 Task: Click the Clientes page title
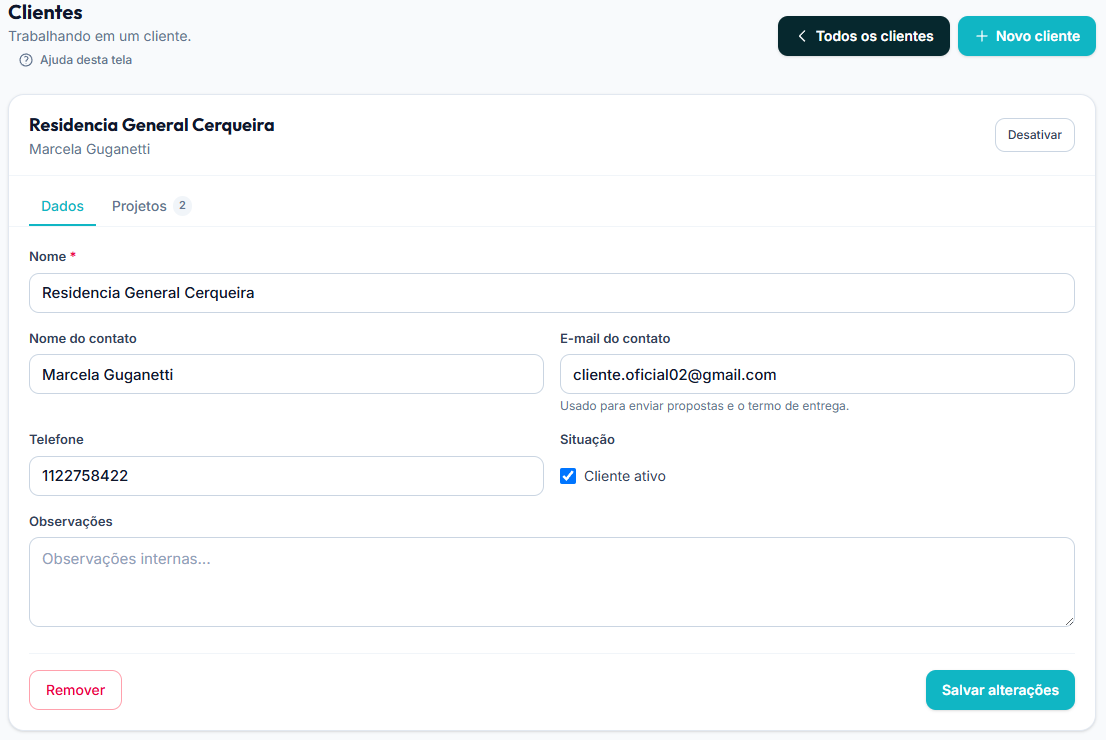[45, 12]
